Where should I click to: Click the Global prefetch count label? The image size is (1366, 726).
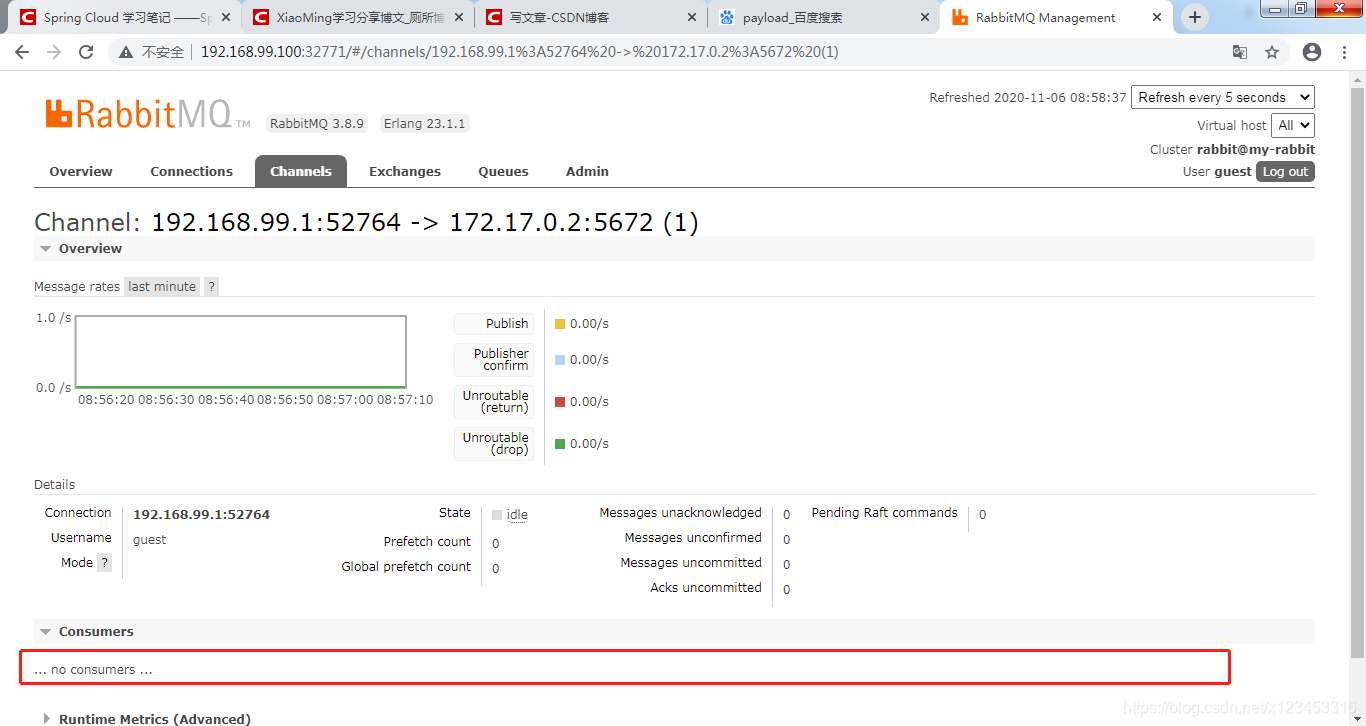point(406,567)
